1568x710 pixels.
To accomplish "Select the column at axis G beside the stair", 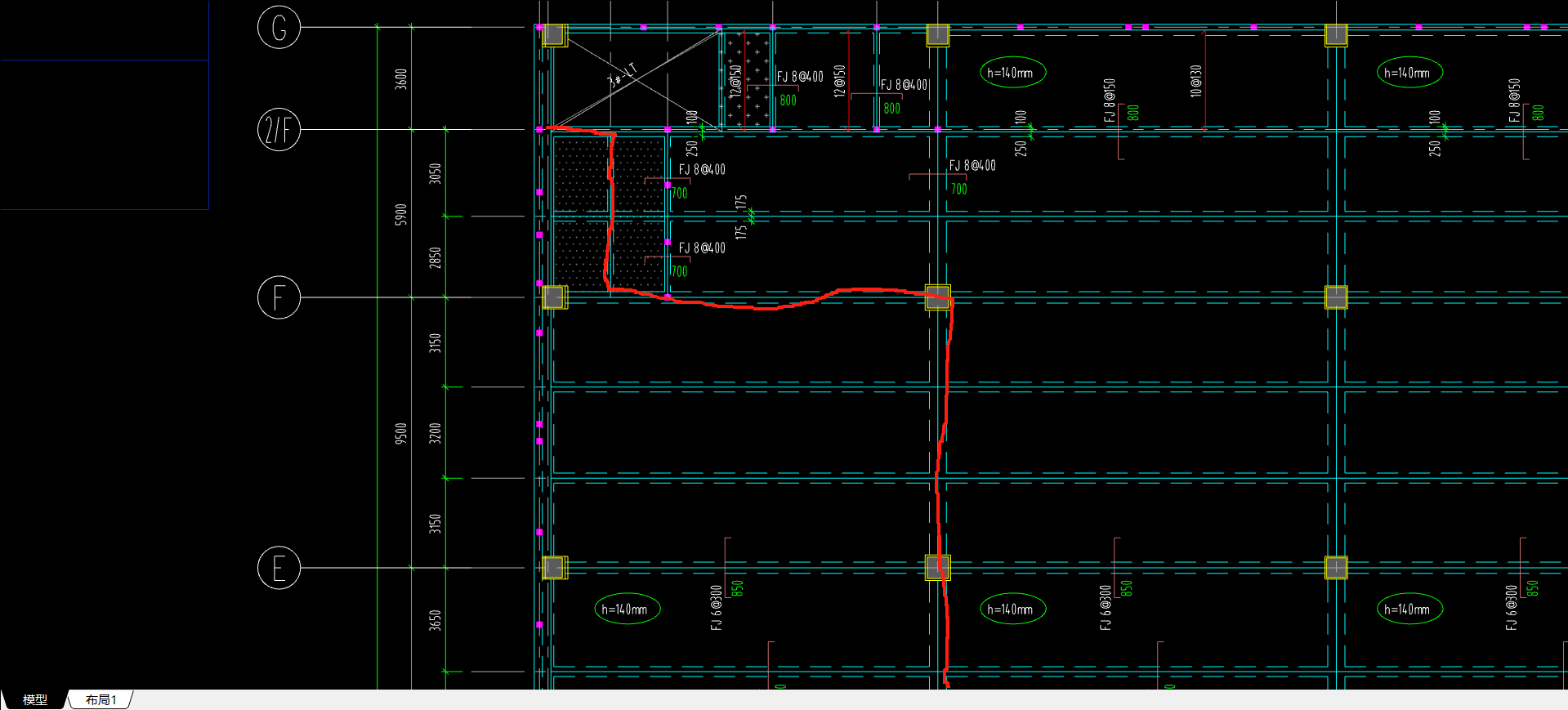I will [x=553, y=35].
